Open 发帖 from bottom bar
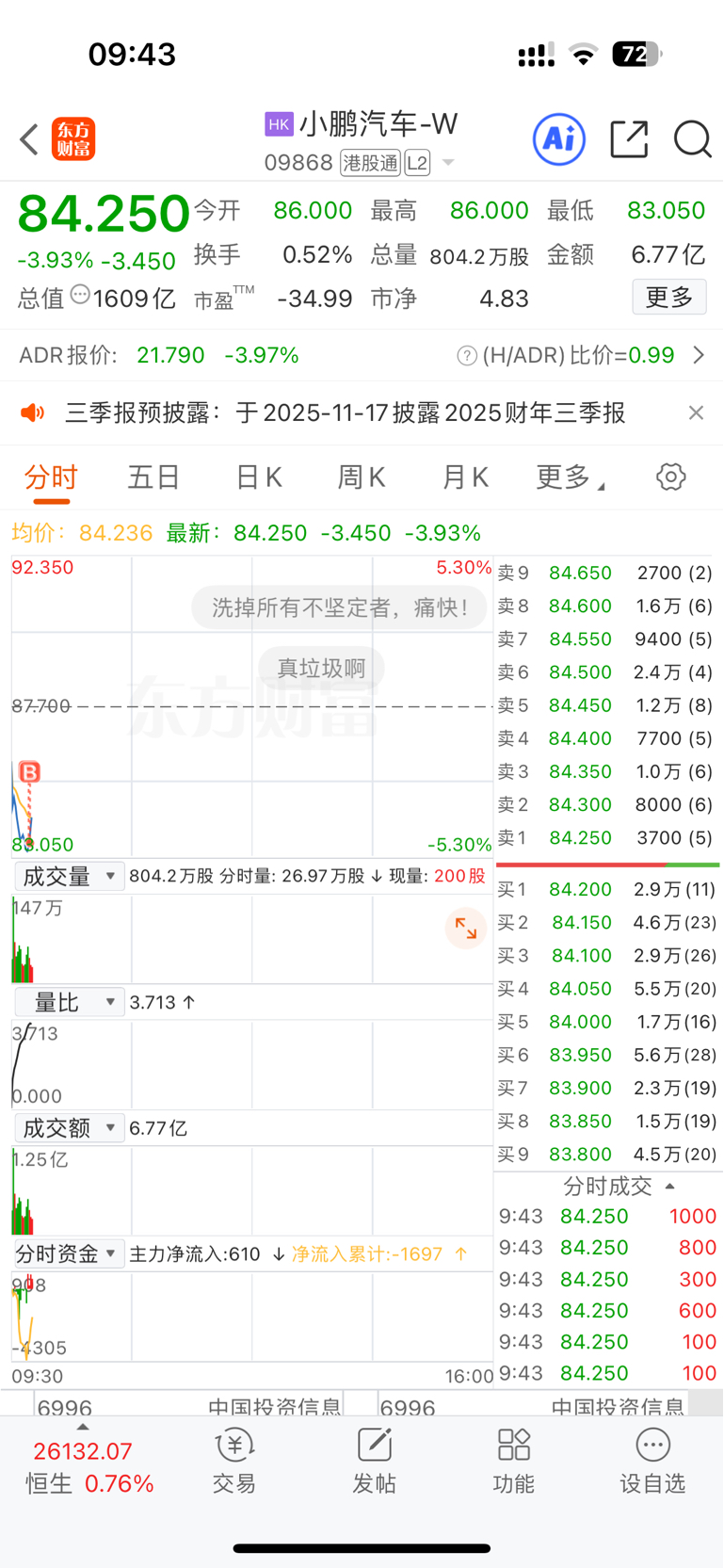This screenshot has height=1568, width=724. [x=374, y=1462]
